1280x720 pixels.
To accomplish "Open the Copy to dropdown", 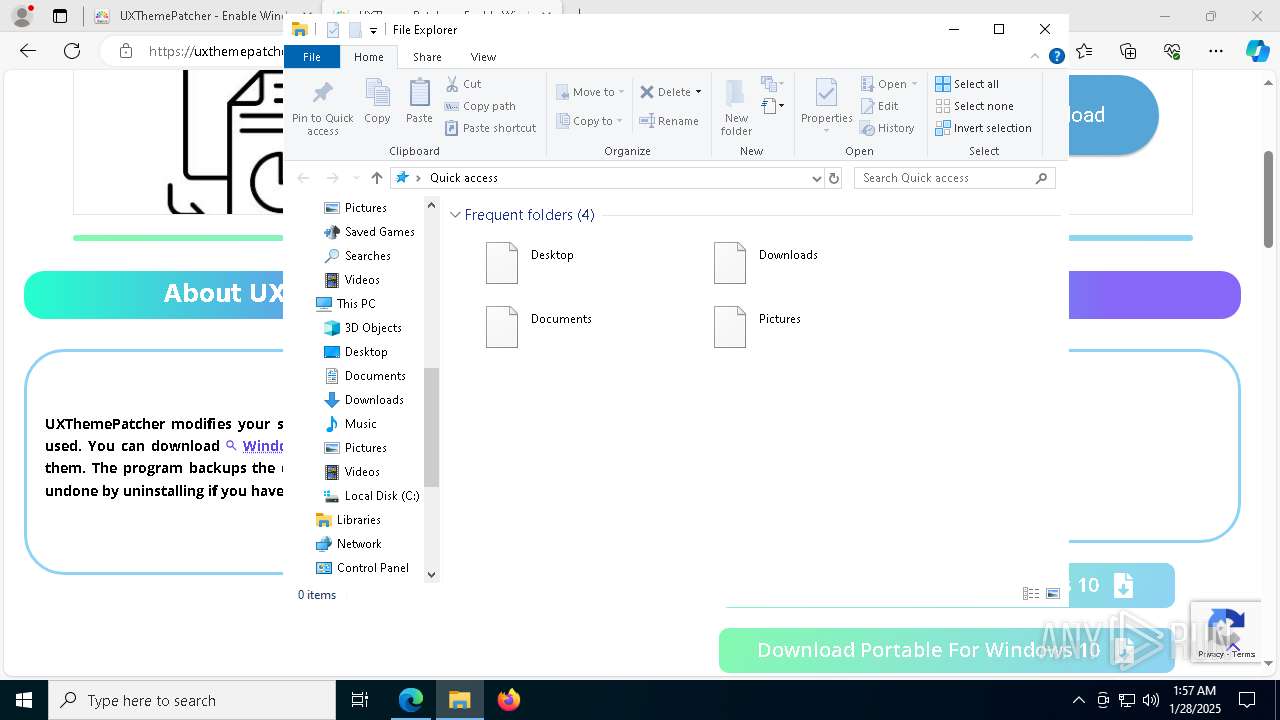I will (590, 121).
